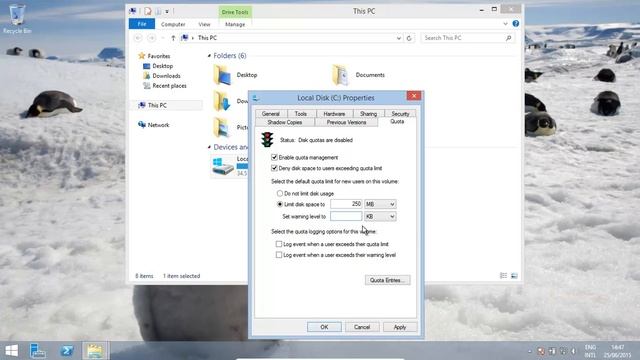640x360 pixels.
Task: Open the General tab in Properties
Action: pos(271,114)
